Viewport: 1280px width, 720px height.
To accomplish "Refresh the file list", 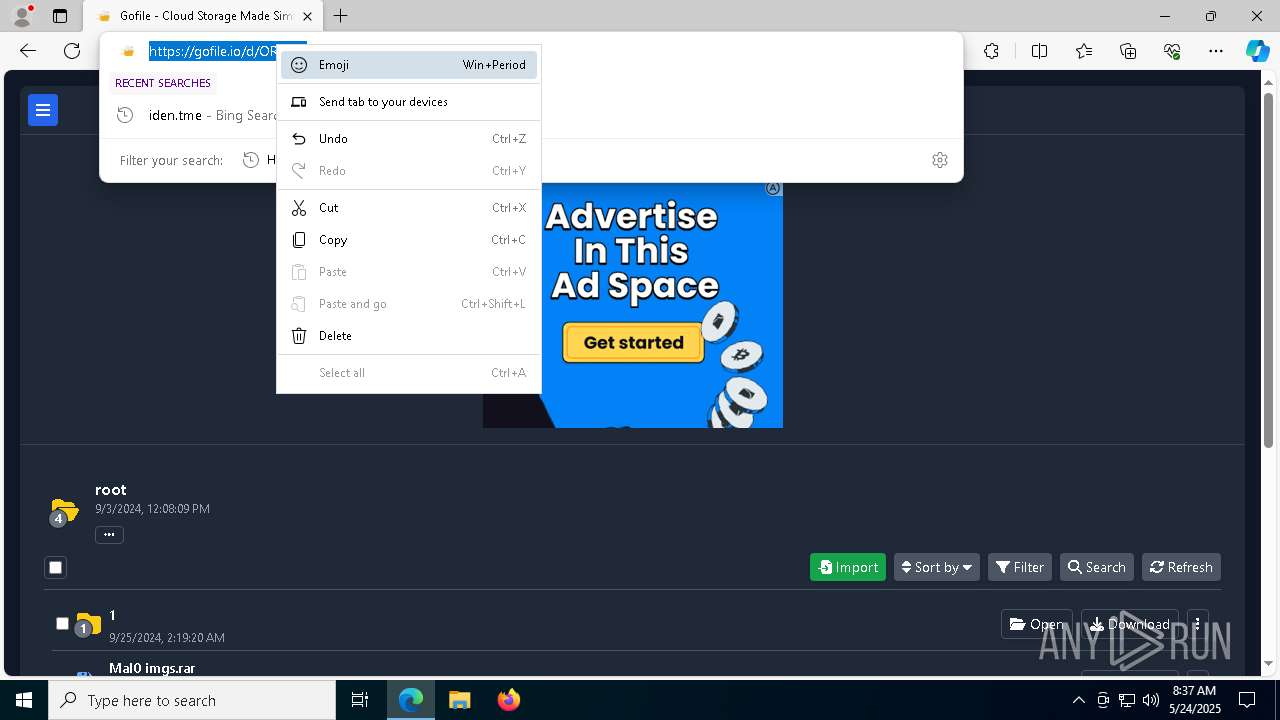I will click(x=1181, y=567).
